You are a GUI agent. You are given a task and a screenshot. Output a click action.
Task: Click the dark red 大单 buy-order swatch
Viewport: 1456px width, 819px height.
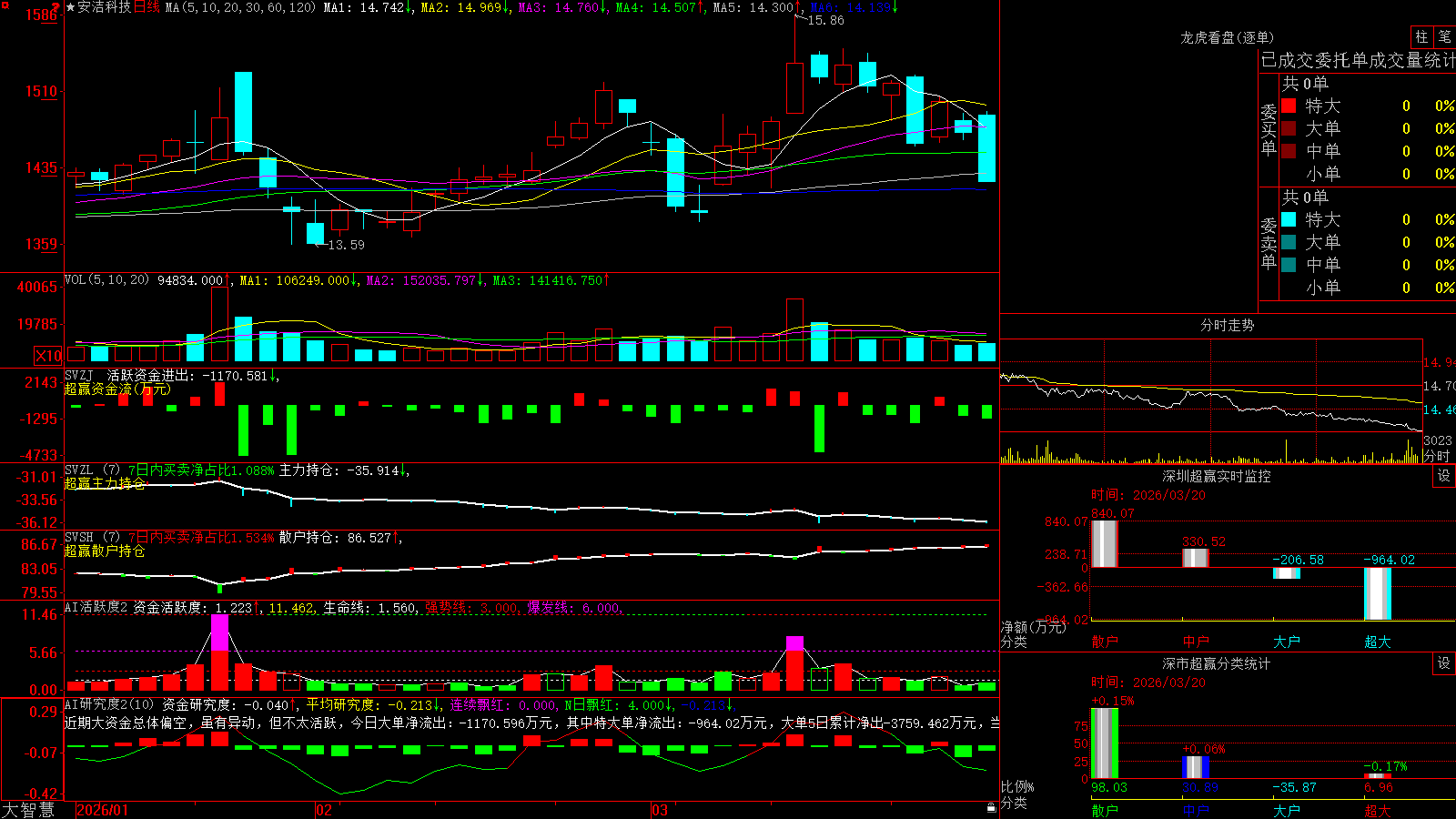1289,128
